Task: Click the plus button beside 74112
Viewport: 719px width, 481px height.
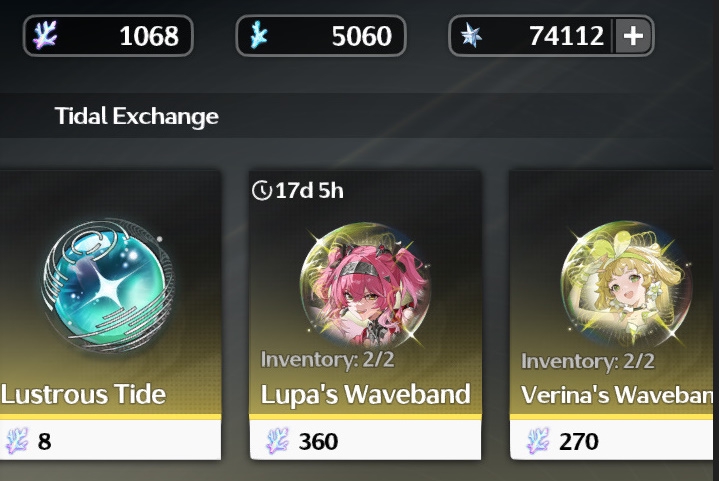Action: pyautogui.click(x=633, y=36)
